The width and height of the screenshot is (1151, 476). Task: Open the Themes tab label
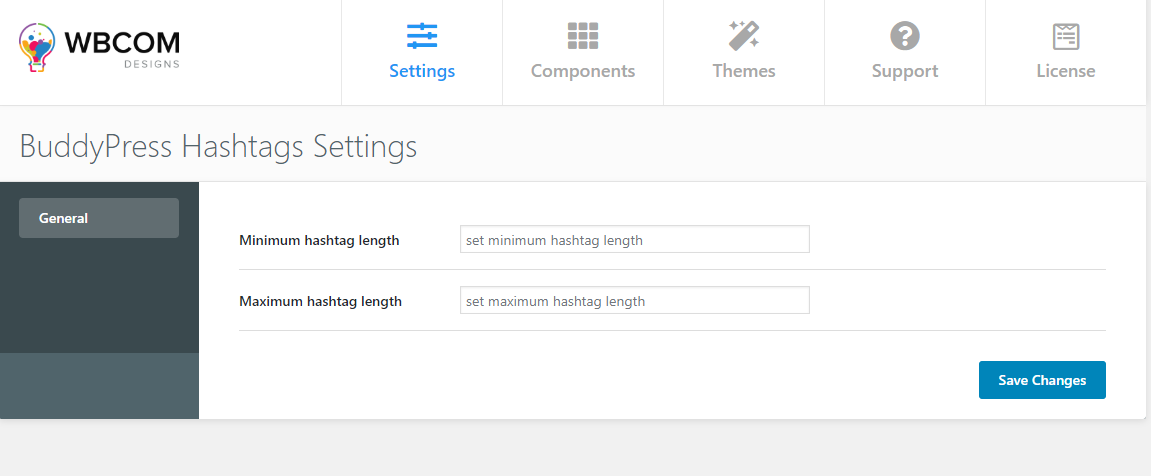point(744,71)
